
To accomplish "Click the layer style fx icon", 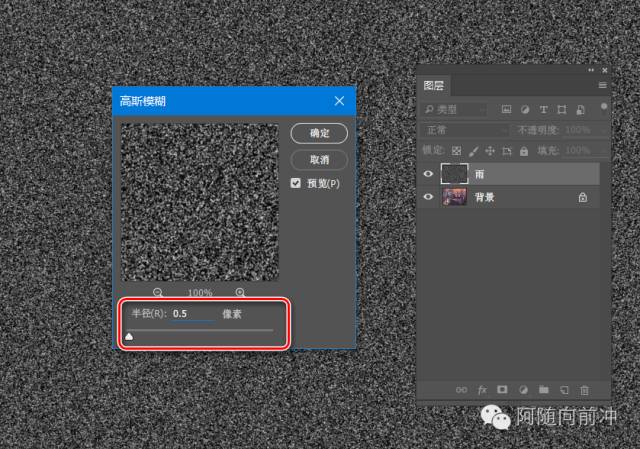I will [x=482, y=389].
